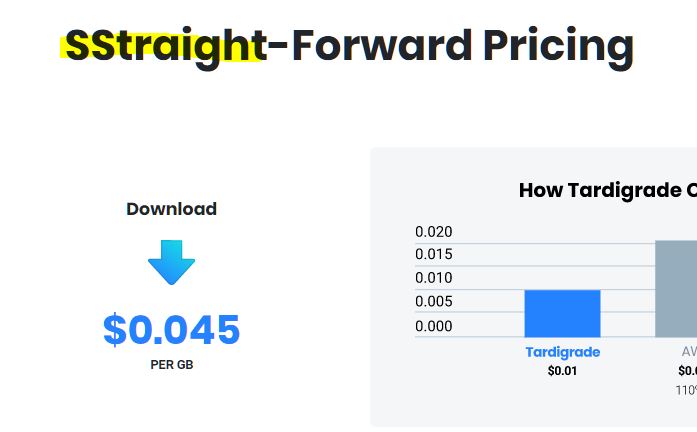Click the gray bar in the chart
This screenshot has height=432, width=697.
coord(676,288)
